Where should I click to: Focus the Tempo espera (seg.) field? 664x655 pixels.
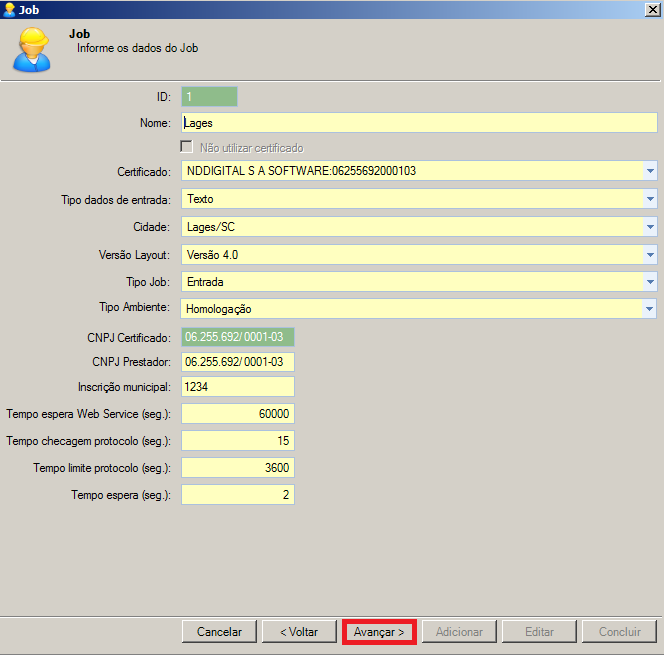click(x=238, y=495)
